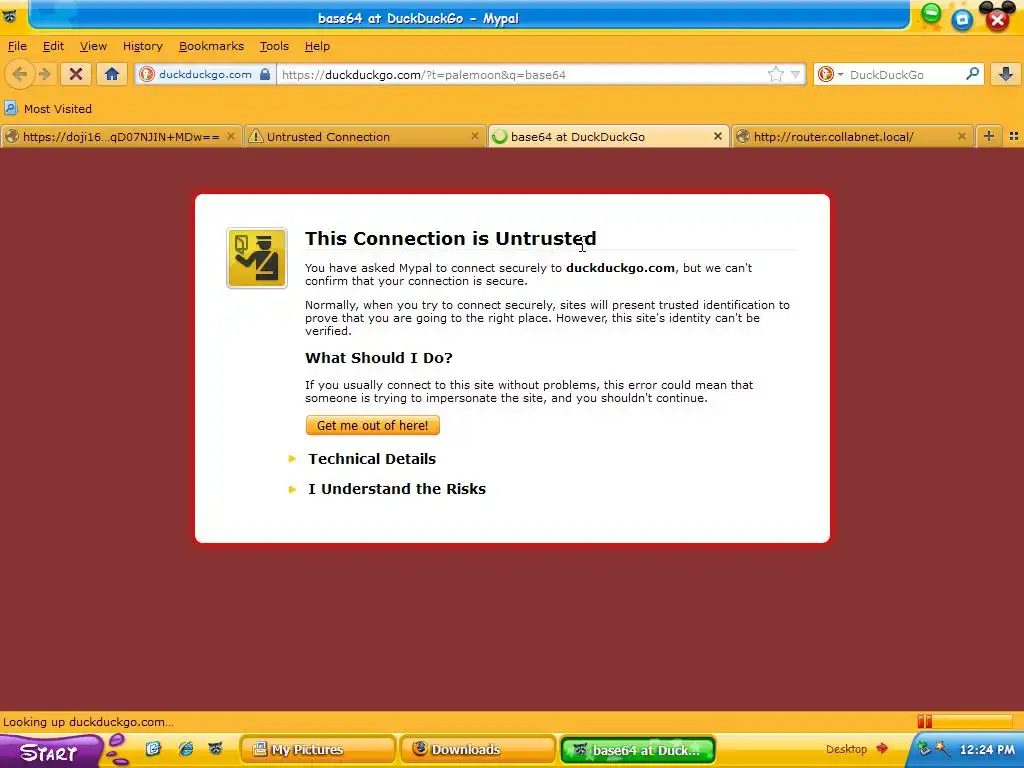Click page load progress bar in status bar
This screenshot has height=768, width=1024.
[x=965, y=721]
